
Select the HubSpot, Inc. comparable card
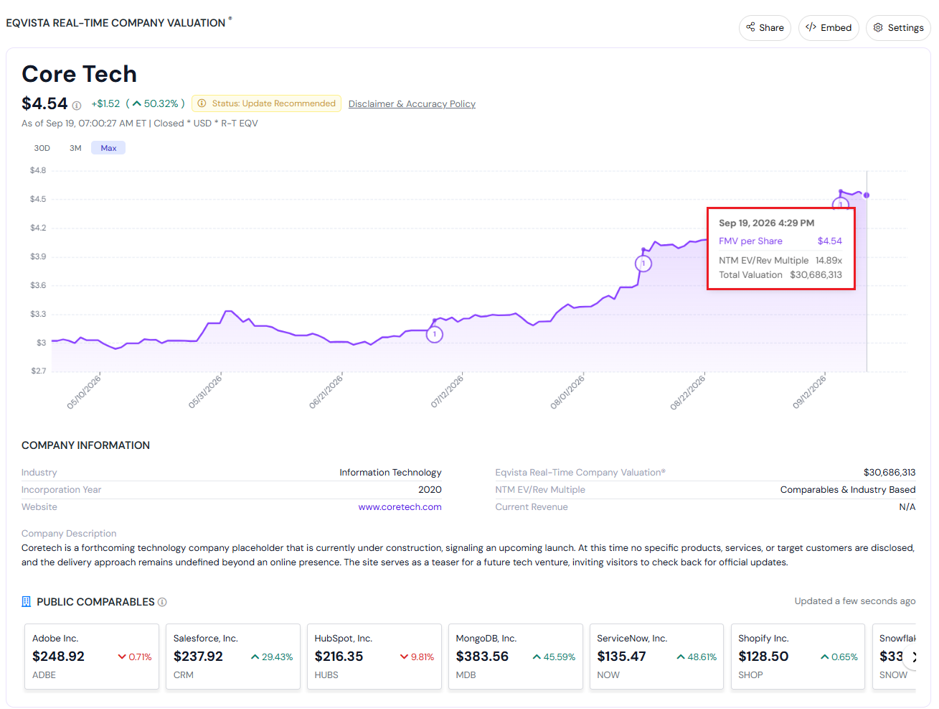[374, 656]
